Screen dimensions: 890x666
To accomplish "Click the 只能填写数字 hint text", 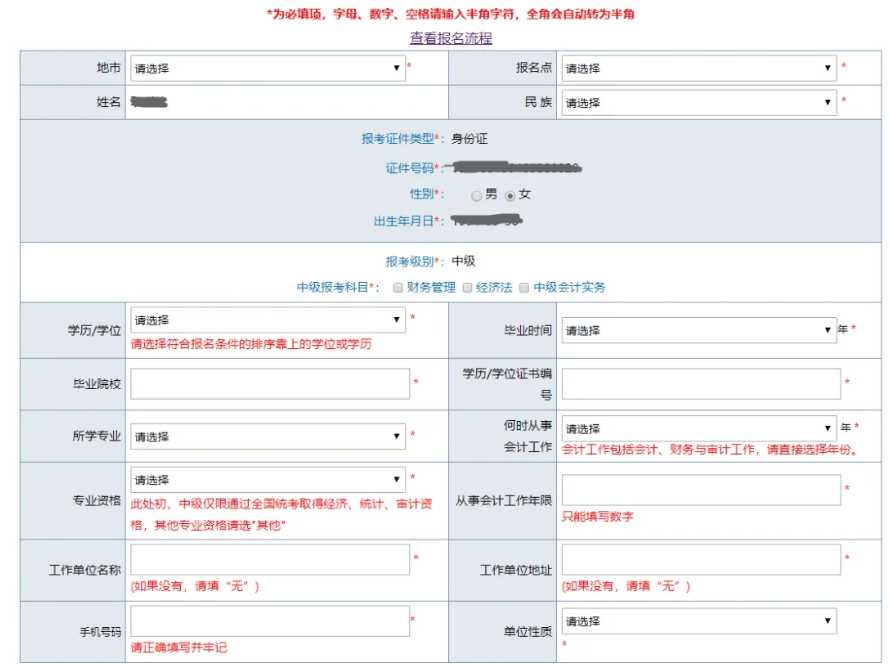I will click(x=598, y=517).
